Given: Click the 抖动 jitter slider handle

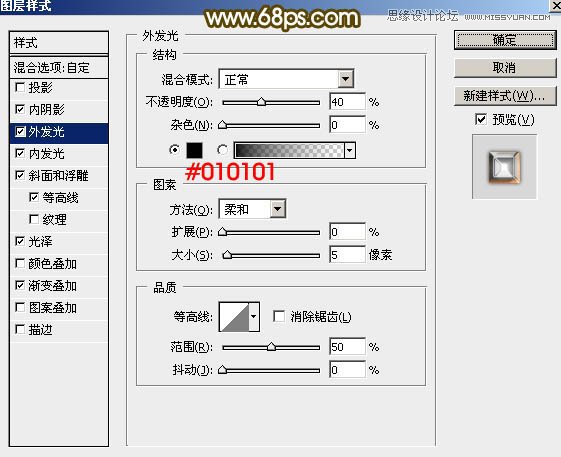Looking at the screenshot, I should coord(223,369).
